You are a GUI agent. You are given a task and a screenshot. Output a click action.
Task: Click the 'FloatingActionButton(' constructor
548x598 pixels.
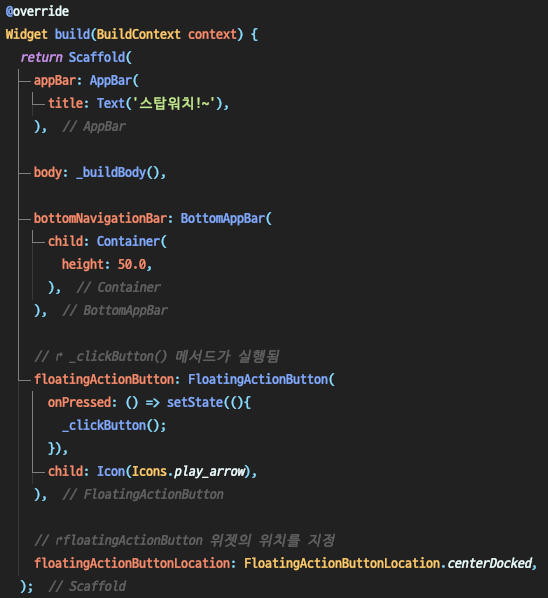coord(261,379)
